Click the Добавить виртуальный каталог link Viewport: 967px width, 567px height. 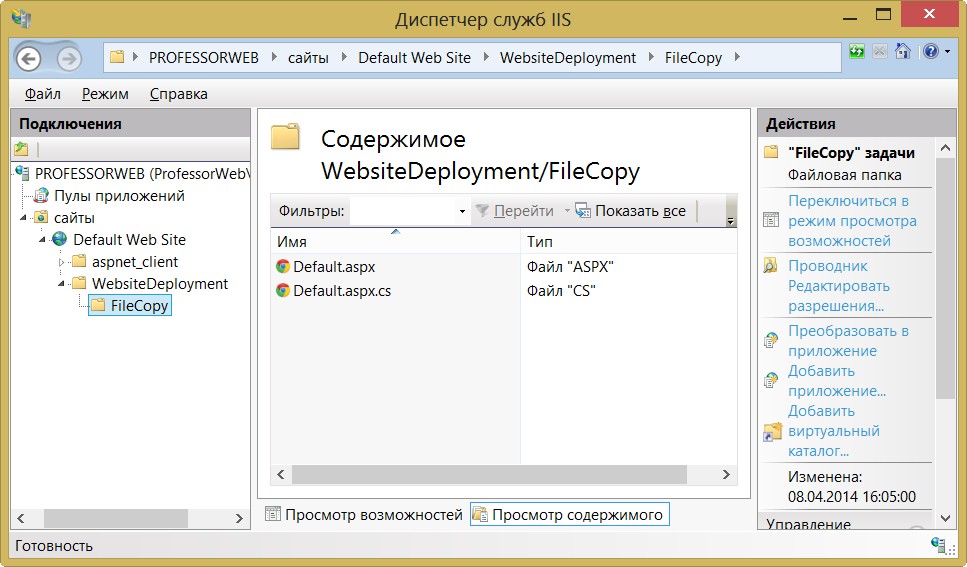pyautogui.click(x=834, y=431)
